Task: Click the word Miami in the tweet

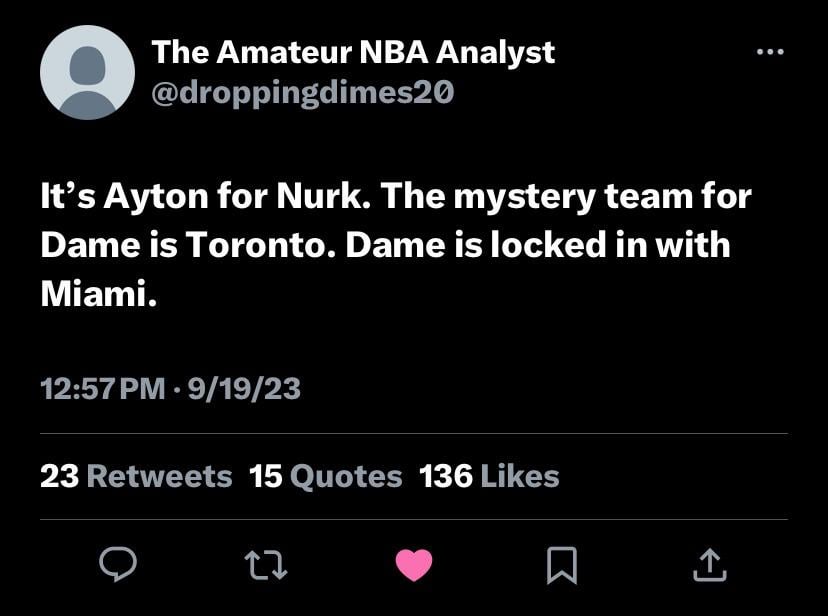Action: point(95,294)
